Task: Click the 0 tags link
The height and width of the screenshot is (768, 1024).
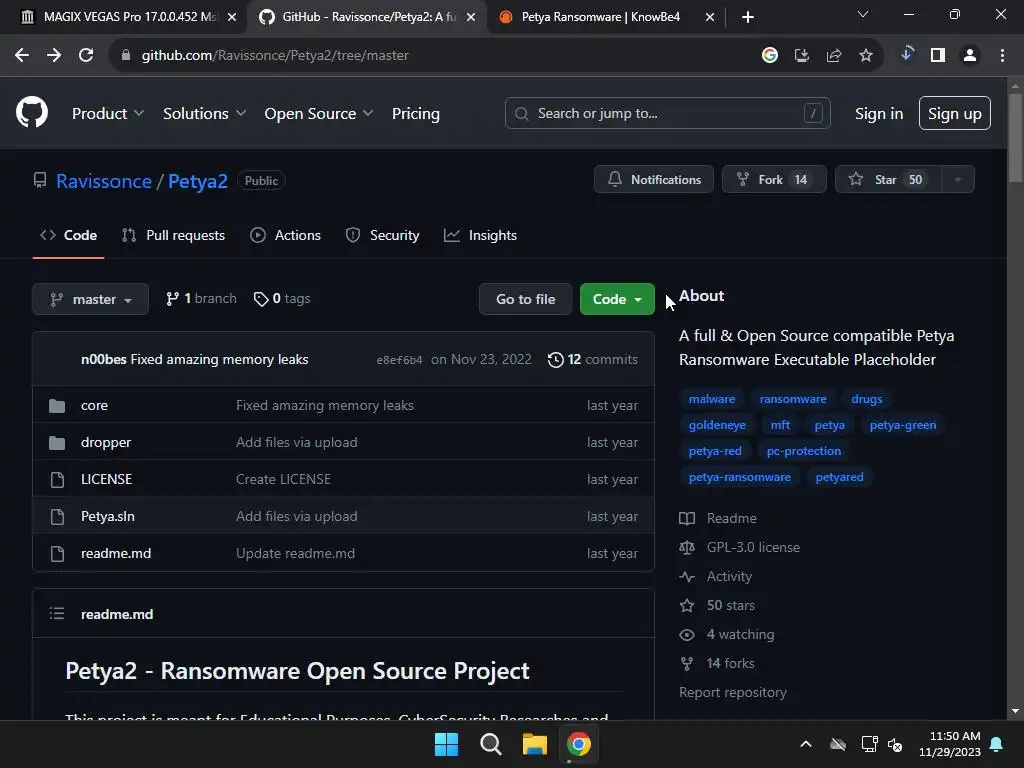Action: point(282,298)
